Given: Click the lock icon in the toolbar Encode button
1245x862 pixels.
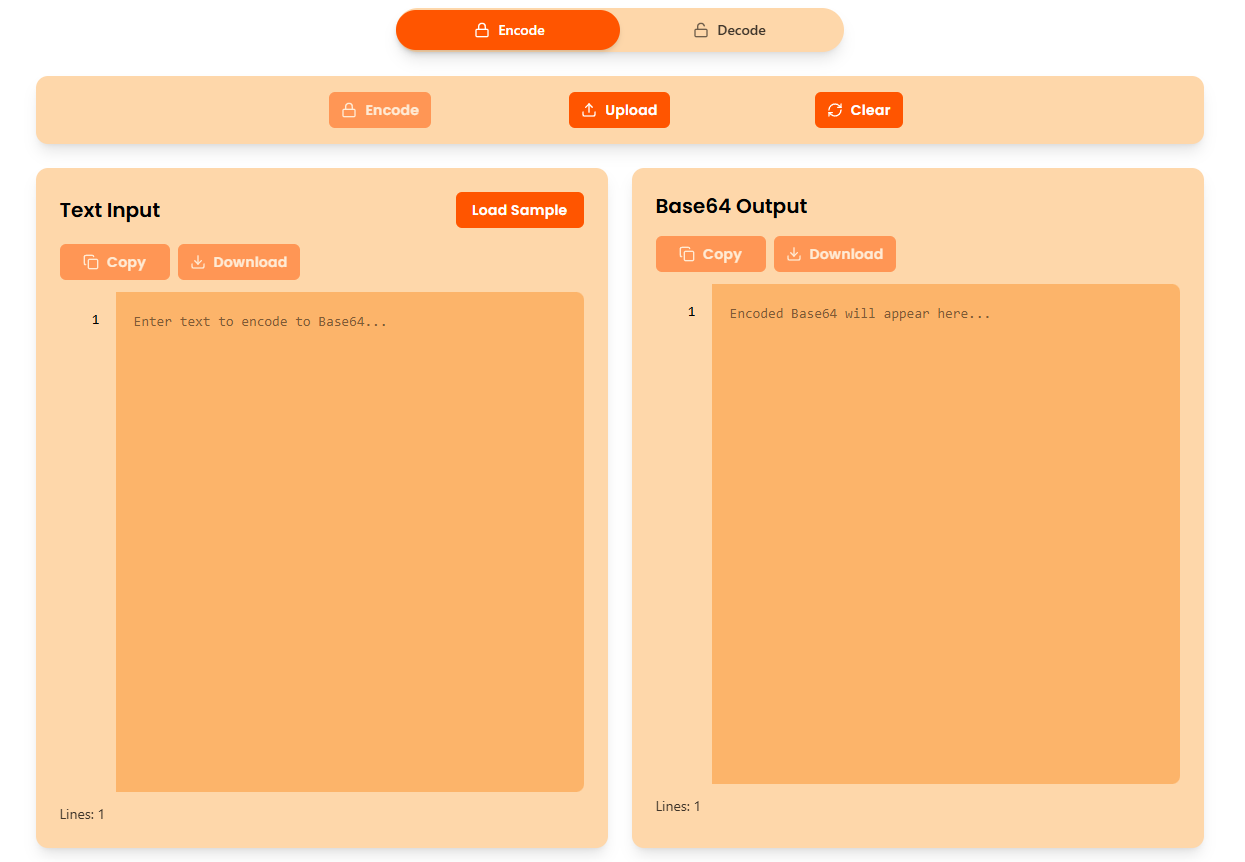Looking at the screenshot, I should coord(348,110).
